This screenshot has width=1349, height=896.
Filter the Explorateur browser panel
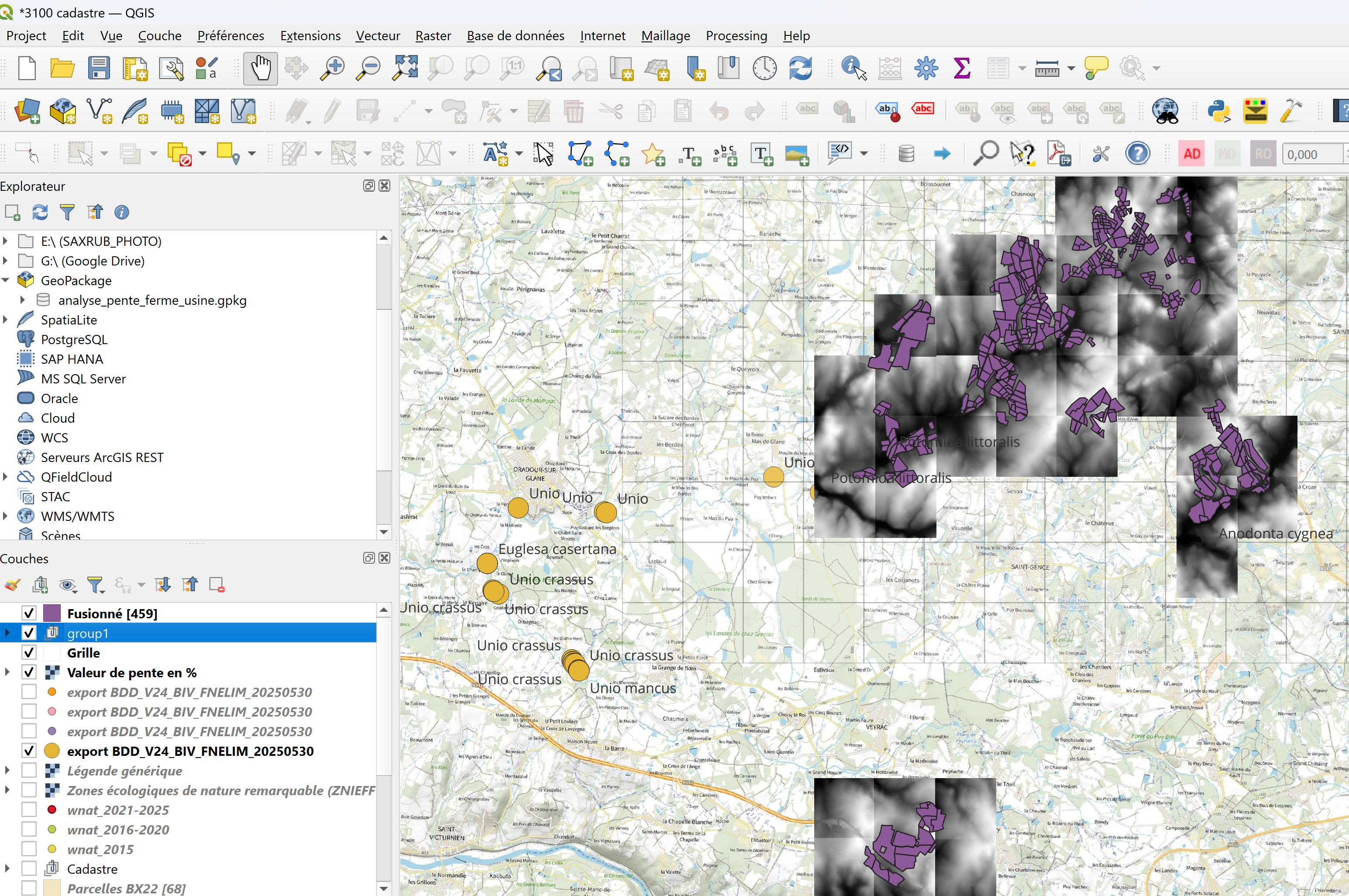pos(67,213)
